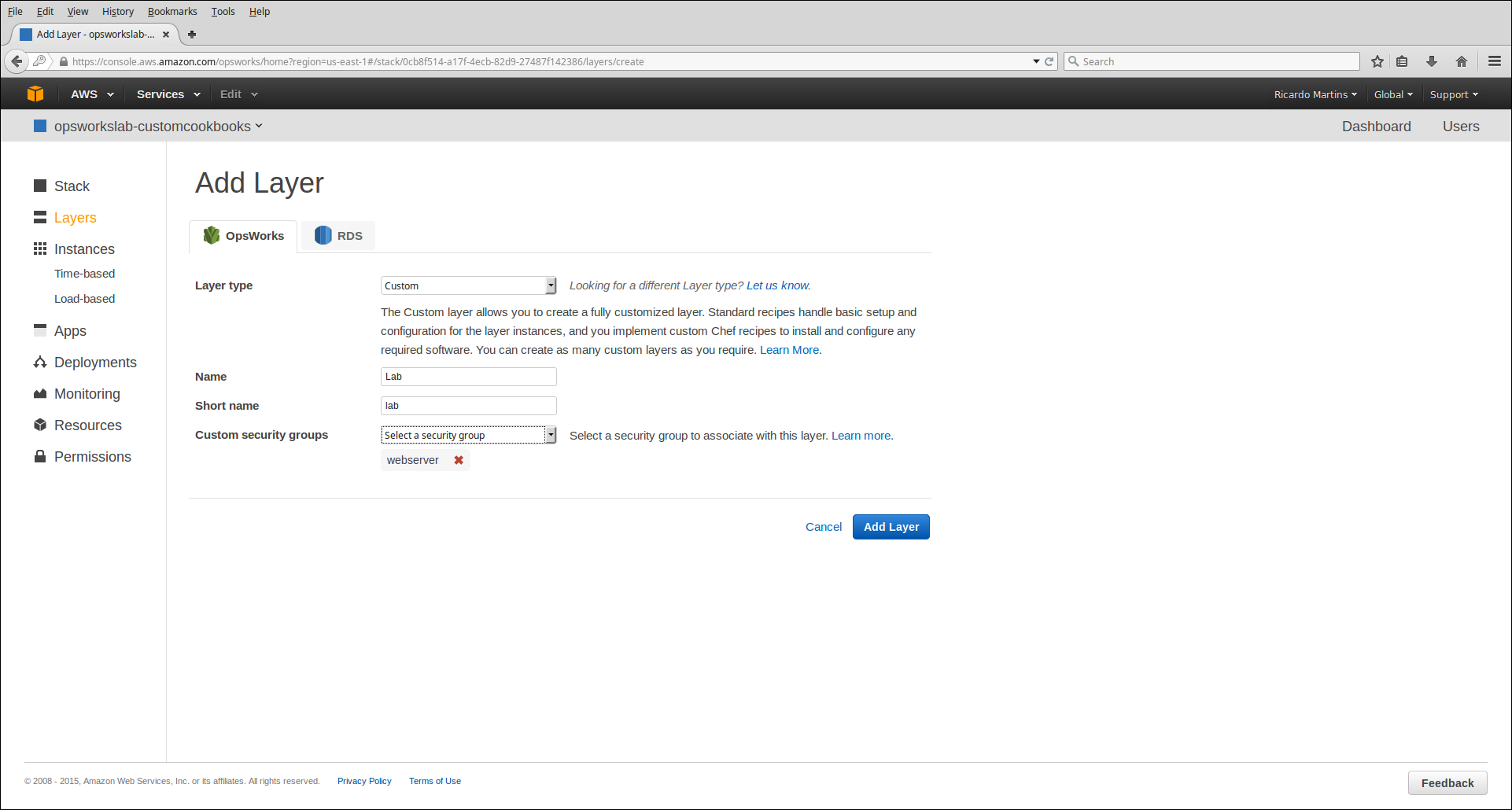Open the Select a security group dropdown
The width and height of the screenshot is (1512, 810).
point(468,435)
